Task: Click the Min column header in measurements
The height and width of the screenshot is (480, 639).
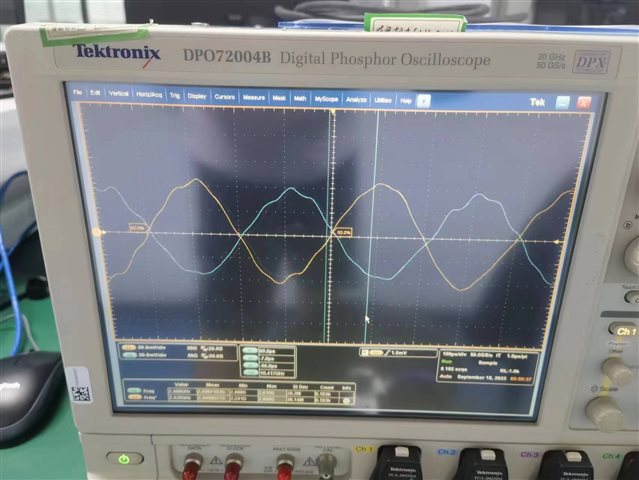Action: [x=241, y=385]
